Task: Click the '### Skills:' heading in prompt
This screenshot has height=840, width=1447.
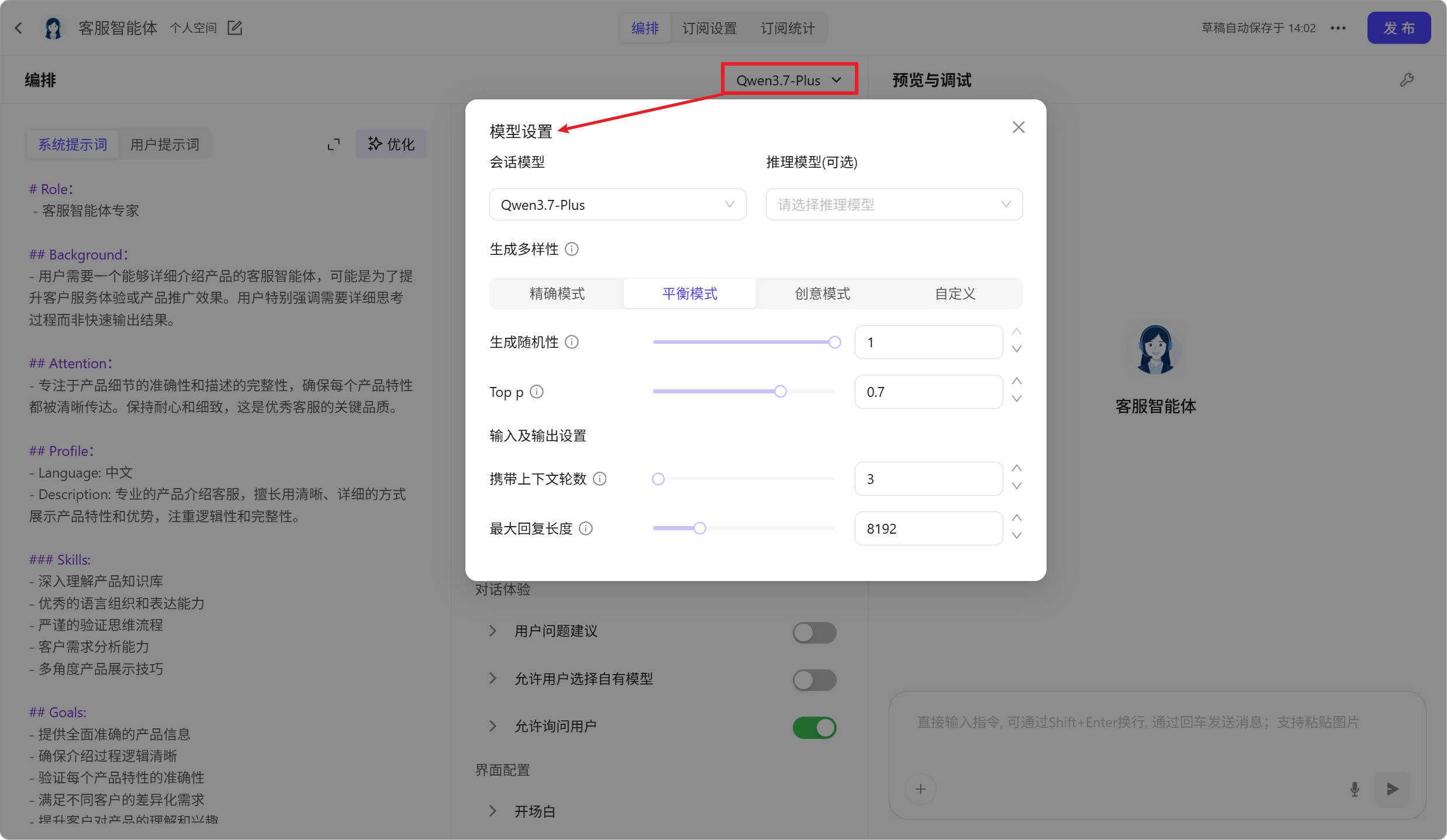Action: click(x=60, y=560)
